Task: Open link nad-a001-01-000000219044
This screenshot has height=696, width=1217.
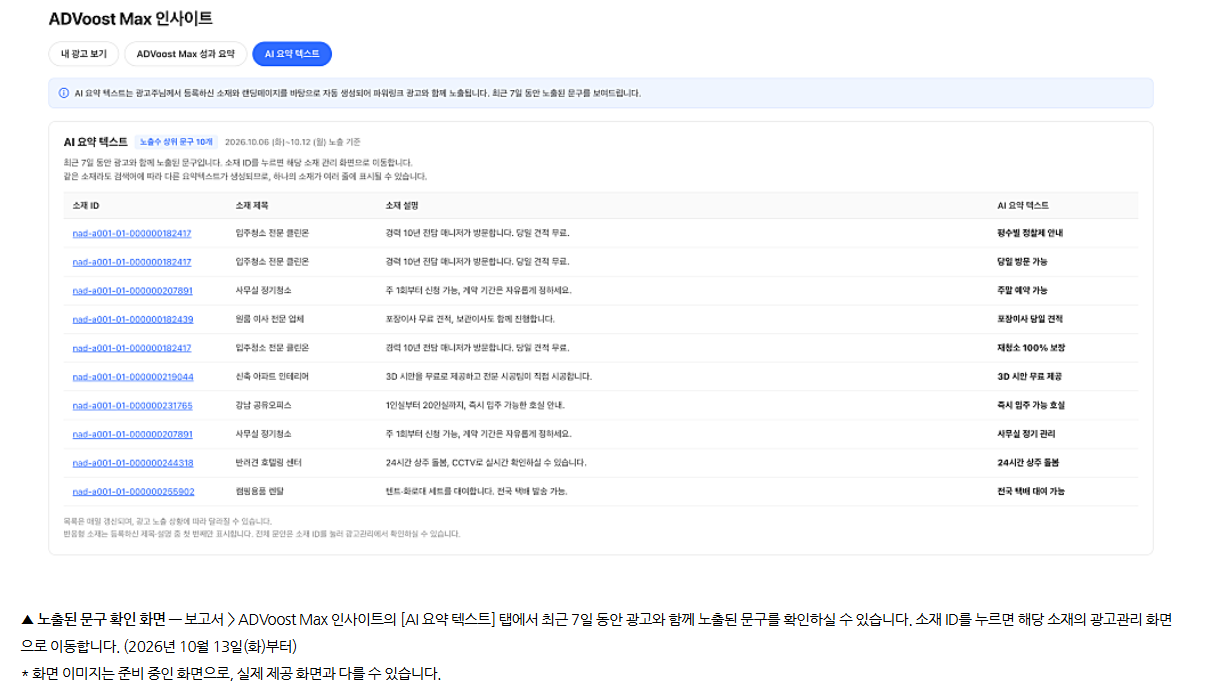Action: [x=132, y=377]
